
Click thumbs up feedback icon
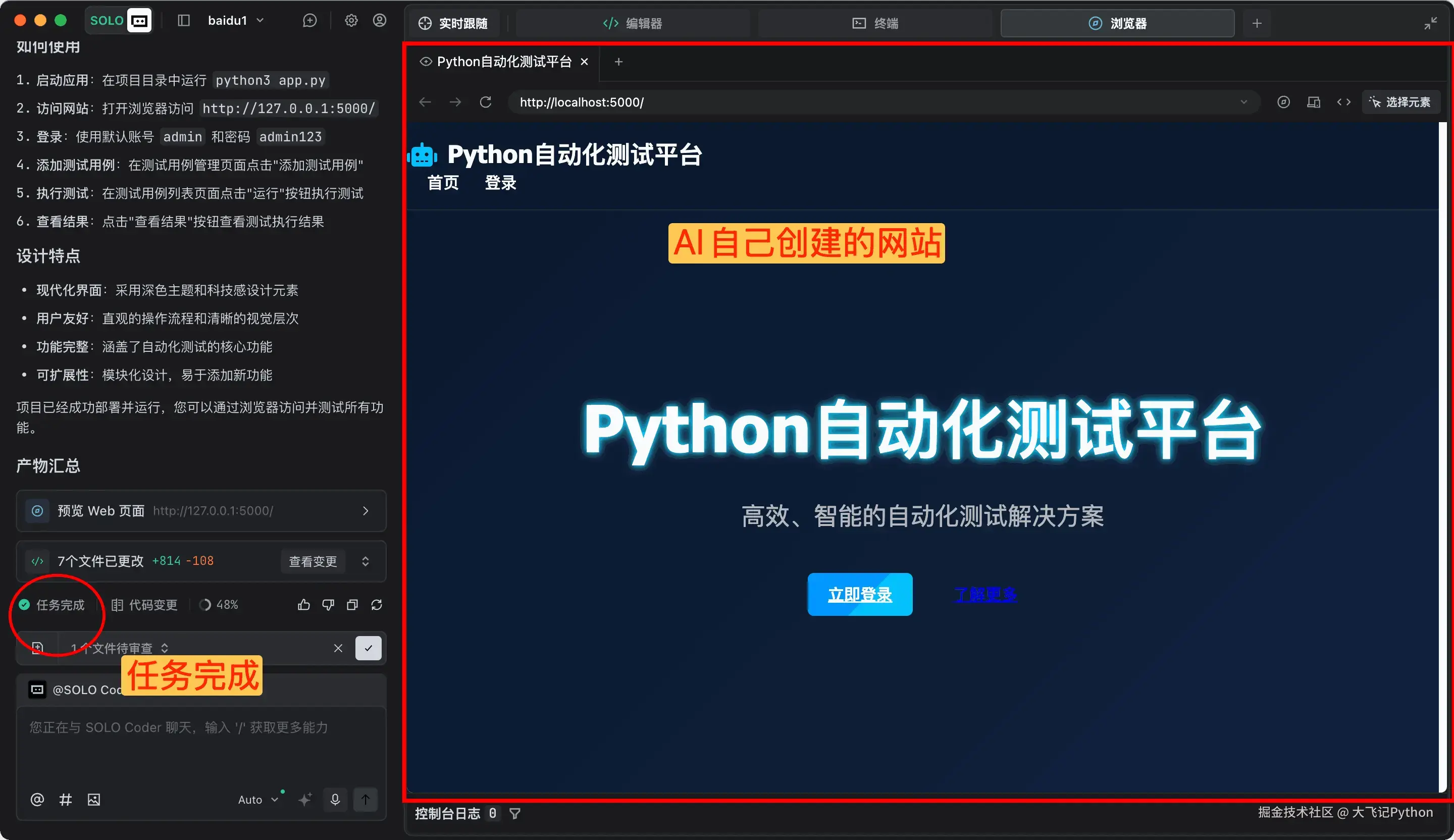coord(303,605)
